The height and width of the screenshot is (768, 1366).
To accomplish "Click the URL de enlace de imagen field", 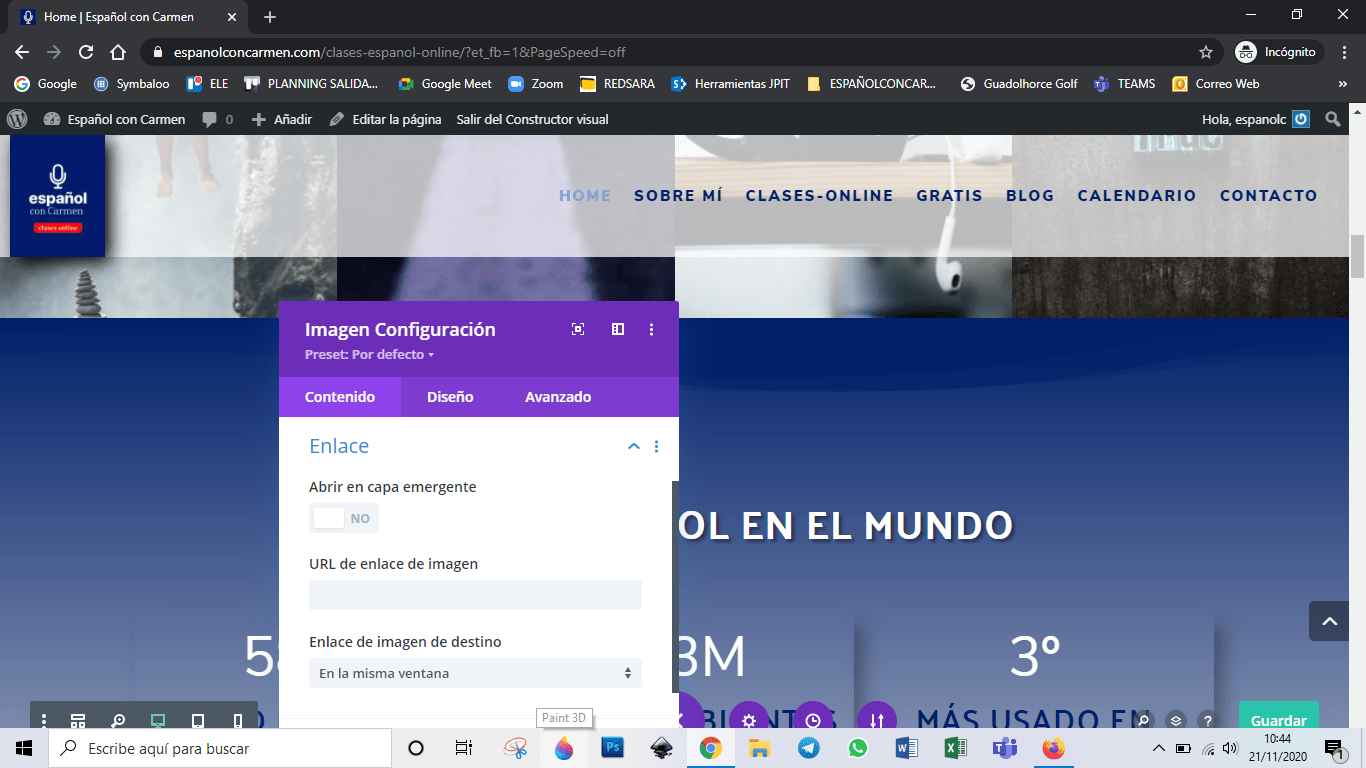I will tap(475, 595).
